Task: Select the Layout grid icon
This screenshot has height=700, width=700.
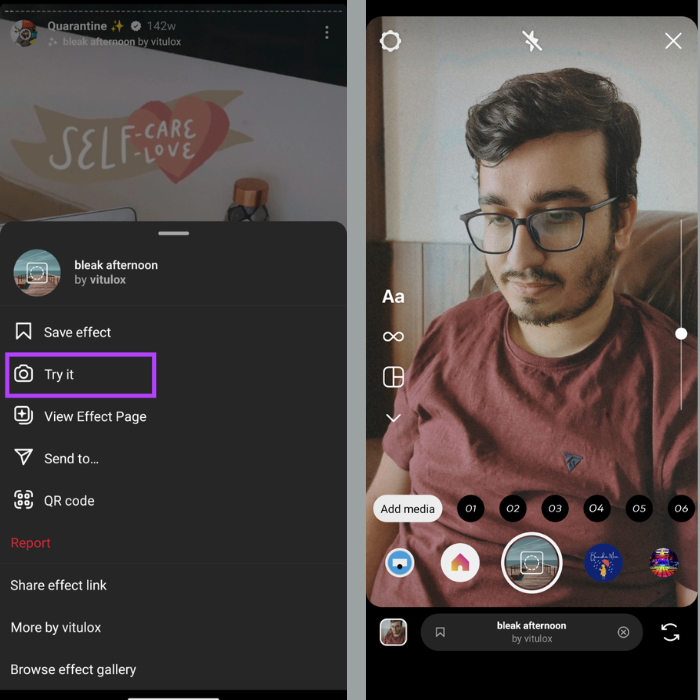Action: point(393,377)
